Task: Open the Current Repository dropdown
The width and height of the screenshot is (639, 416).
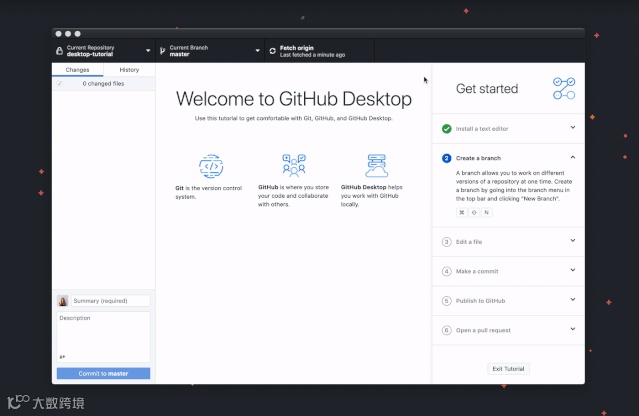Action: pos(104,51)
